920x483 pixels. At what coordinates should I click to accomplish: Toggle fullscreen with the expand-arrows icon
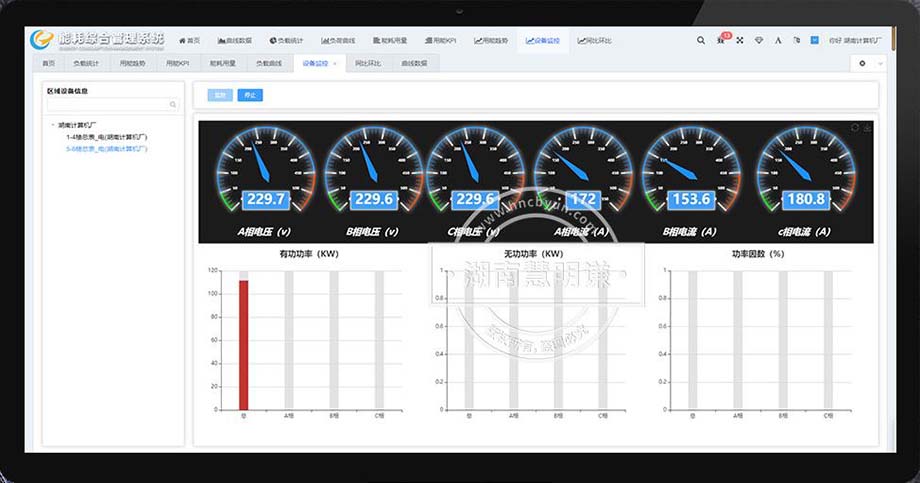click(x=740, y=40)
